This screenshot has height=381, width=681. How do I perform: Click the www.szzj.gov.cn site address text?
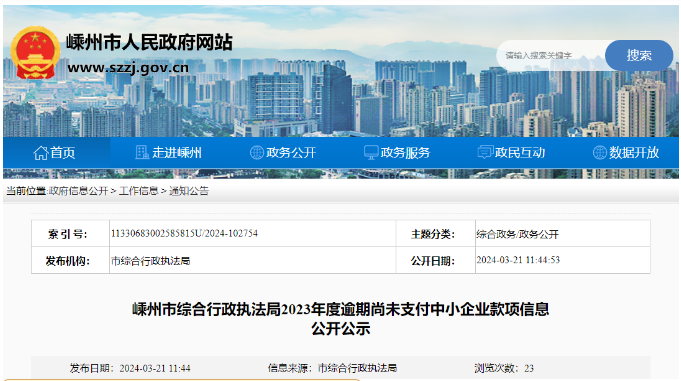pos(128,68)
